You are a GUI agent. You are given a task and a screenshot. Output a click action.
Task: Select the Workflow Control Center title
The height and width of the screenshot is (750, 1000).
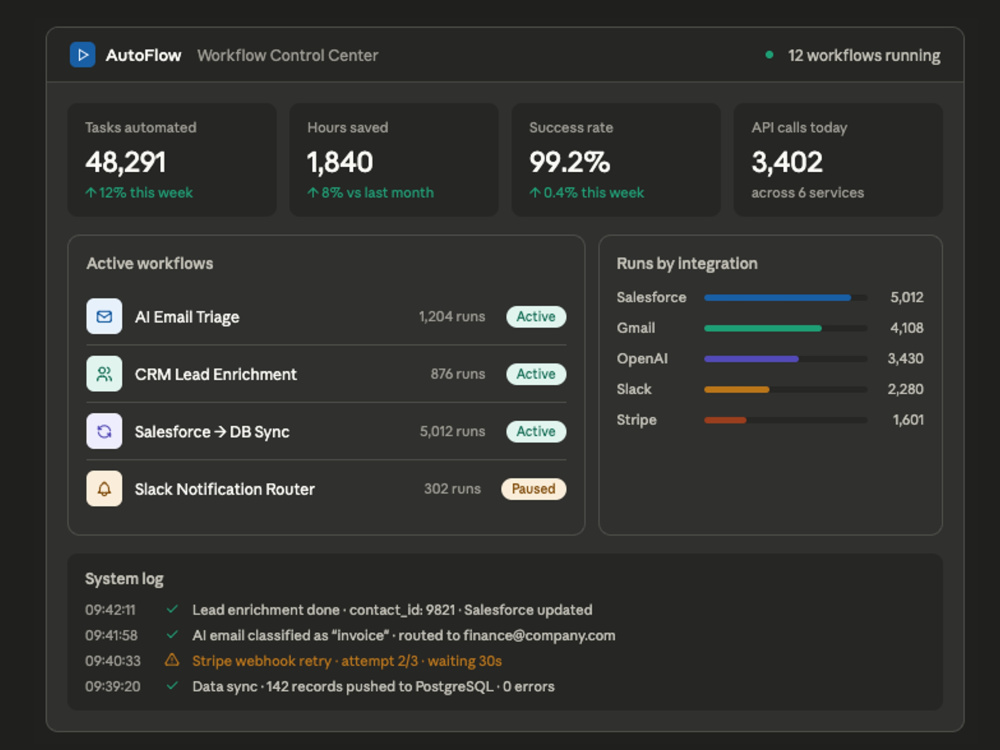pyautogui.click(x=288, y=55)
